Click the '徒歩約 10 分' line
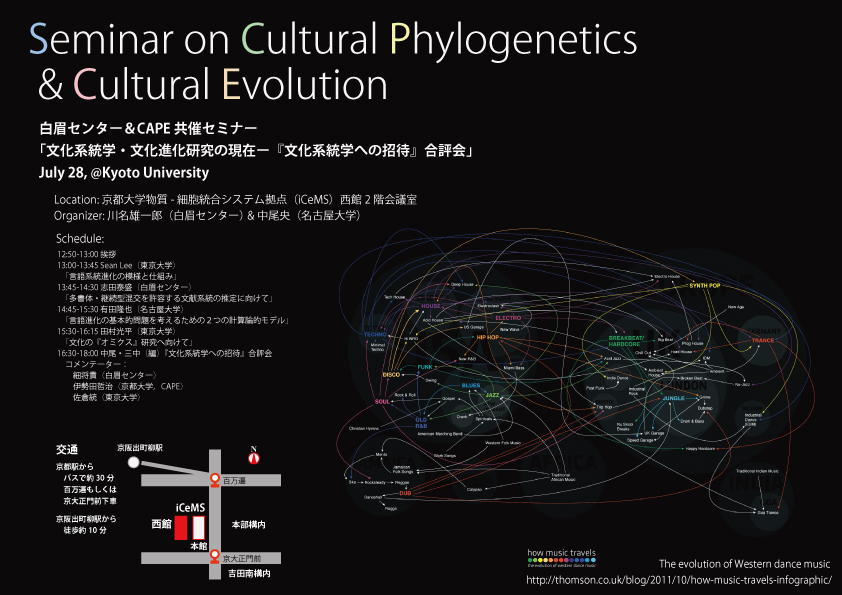842x595 pixels. point(85,530)
